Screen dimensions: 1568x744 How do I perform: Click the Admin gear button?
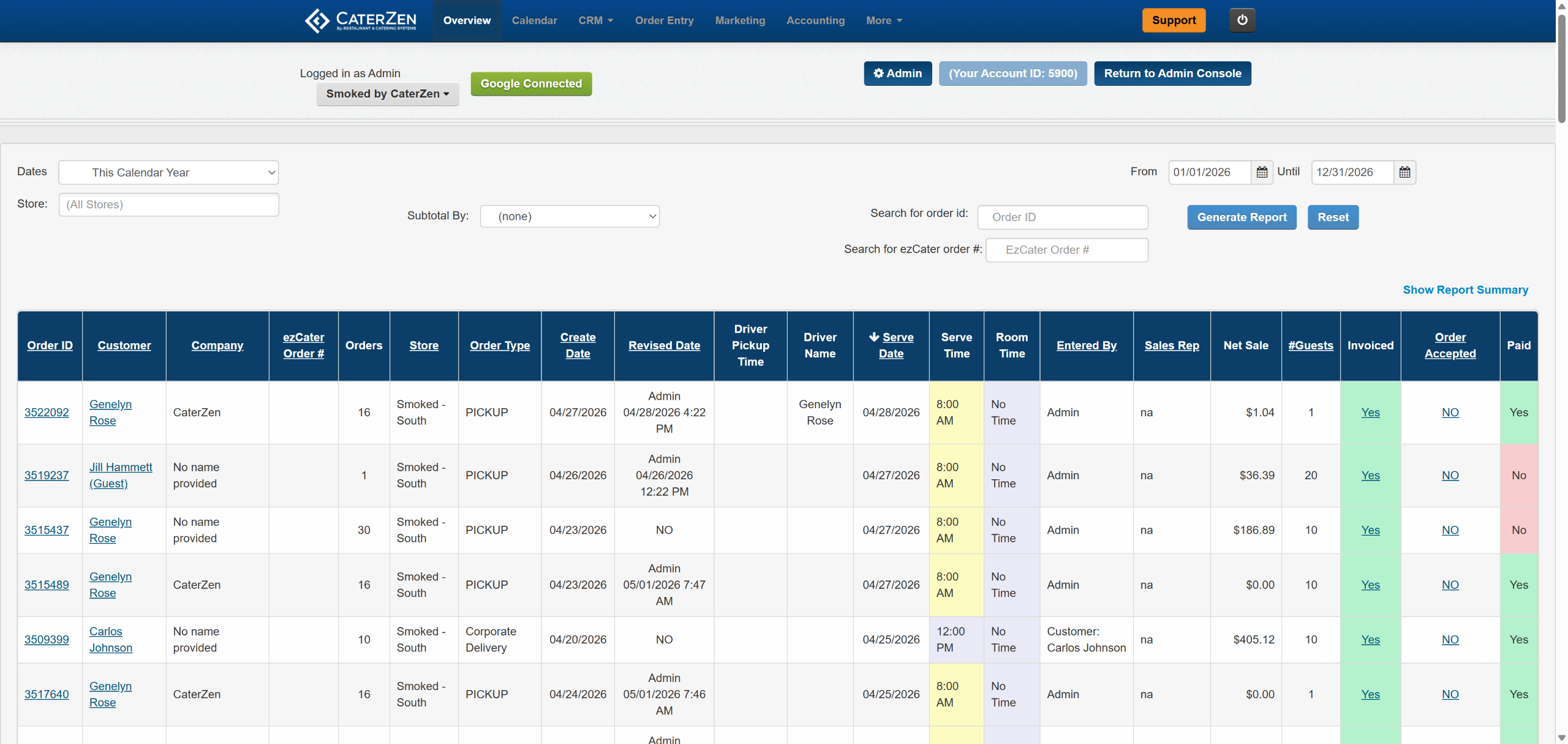tap(897, 74)
